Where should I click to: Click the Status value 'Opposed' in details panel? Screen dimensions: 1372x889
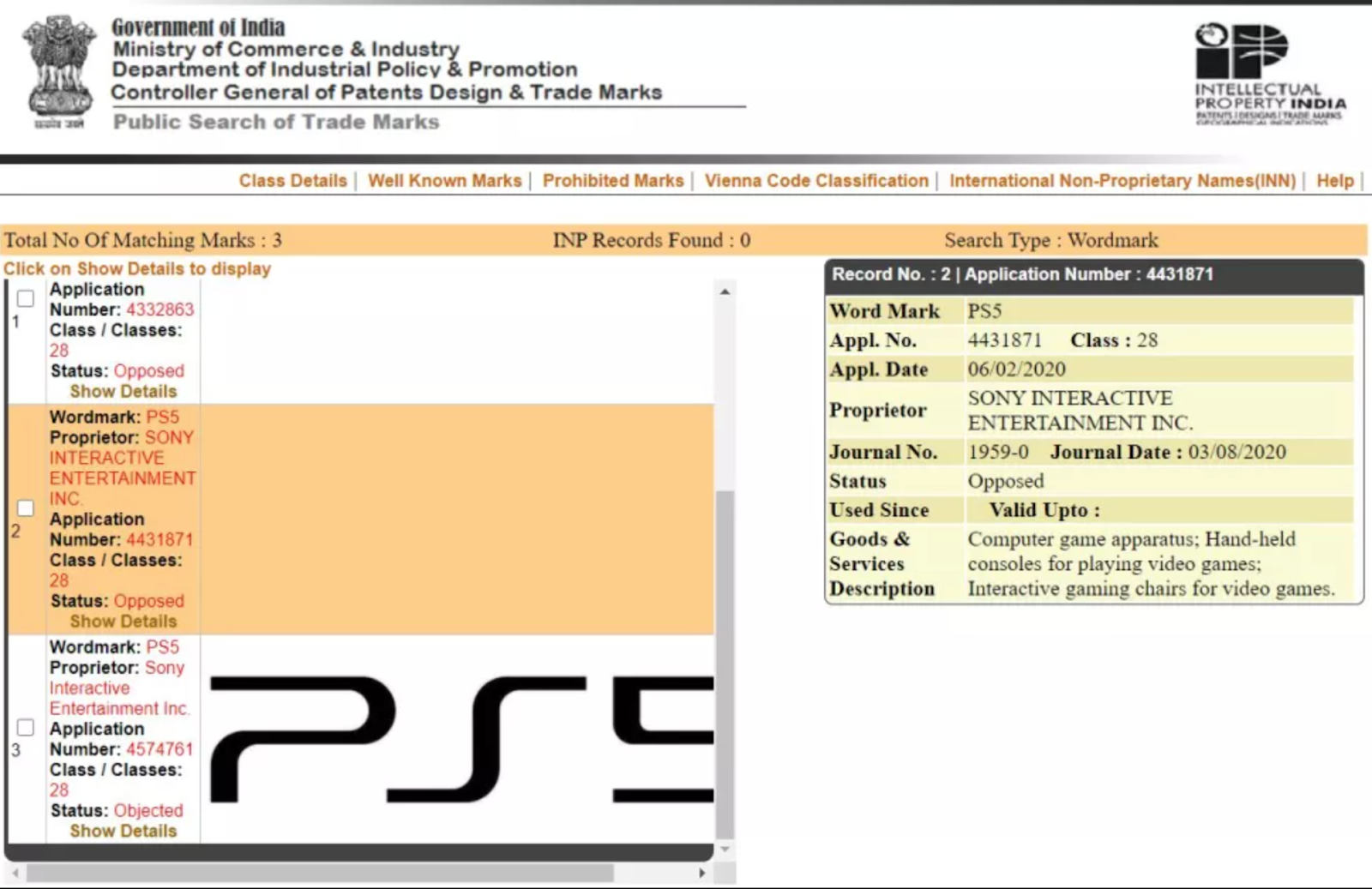(x=1006, y=481)
